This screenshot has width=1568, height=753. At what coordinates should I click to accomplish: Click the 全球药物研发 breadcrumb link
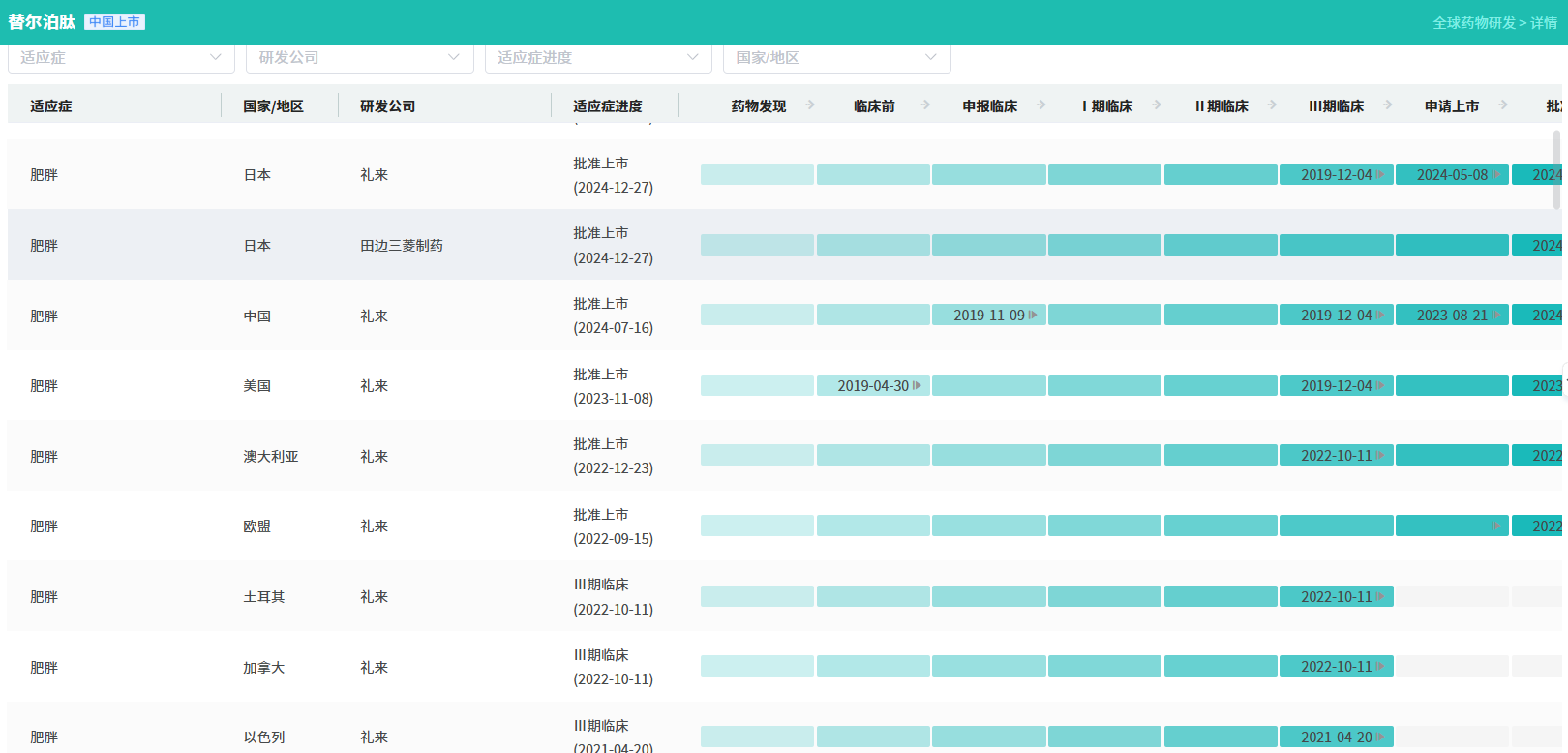pyautogui.click(x=1473, y=23)
